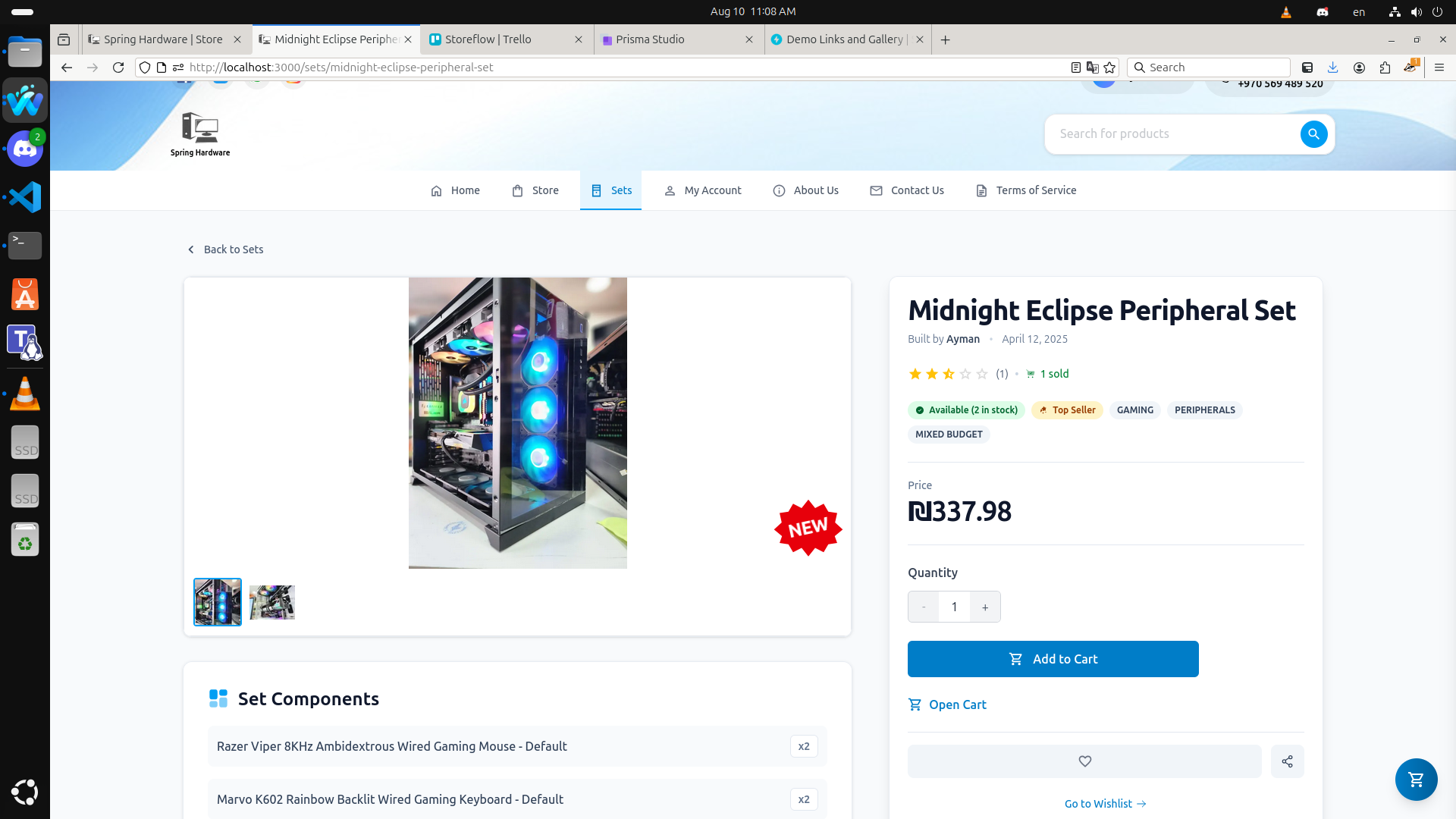Viewport: 1456px width, 819px height.
Task: Reload the page with the refresh icon
Action: (x=118, y=67)
